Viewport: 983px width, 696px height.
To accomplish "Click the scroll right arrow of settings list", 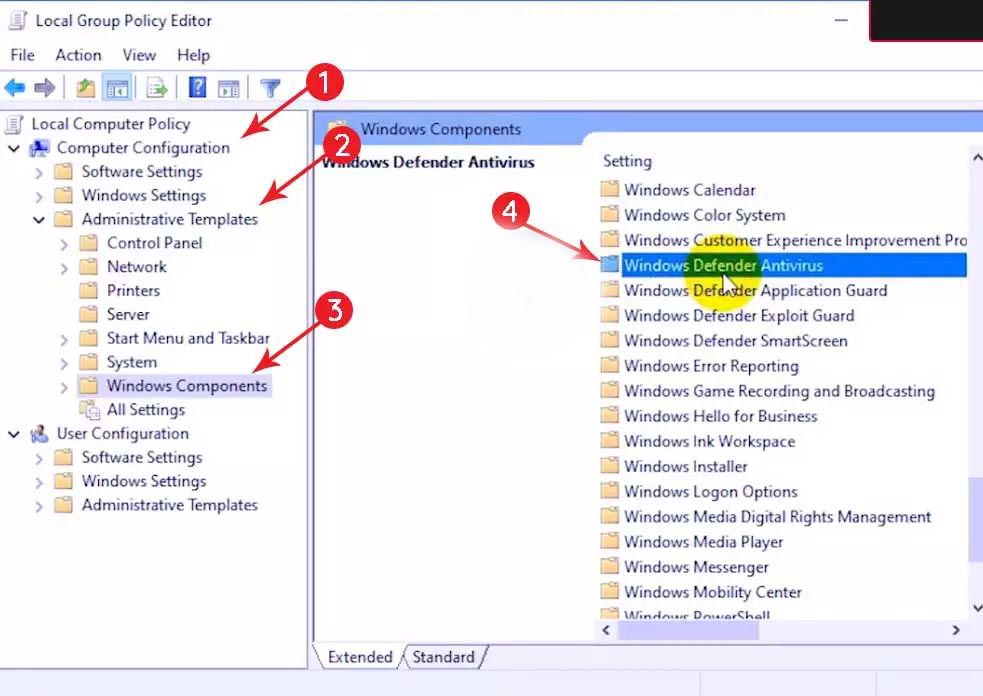I will click(x=956, y=630).
